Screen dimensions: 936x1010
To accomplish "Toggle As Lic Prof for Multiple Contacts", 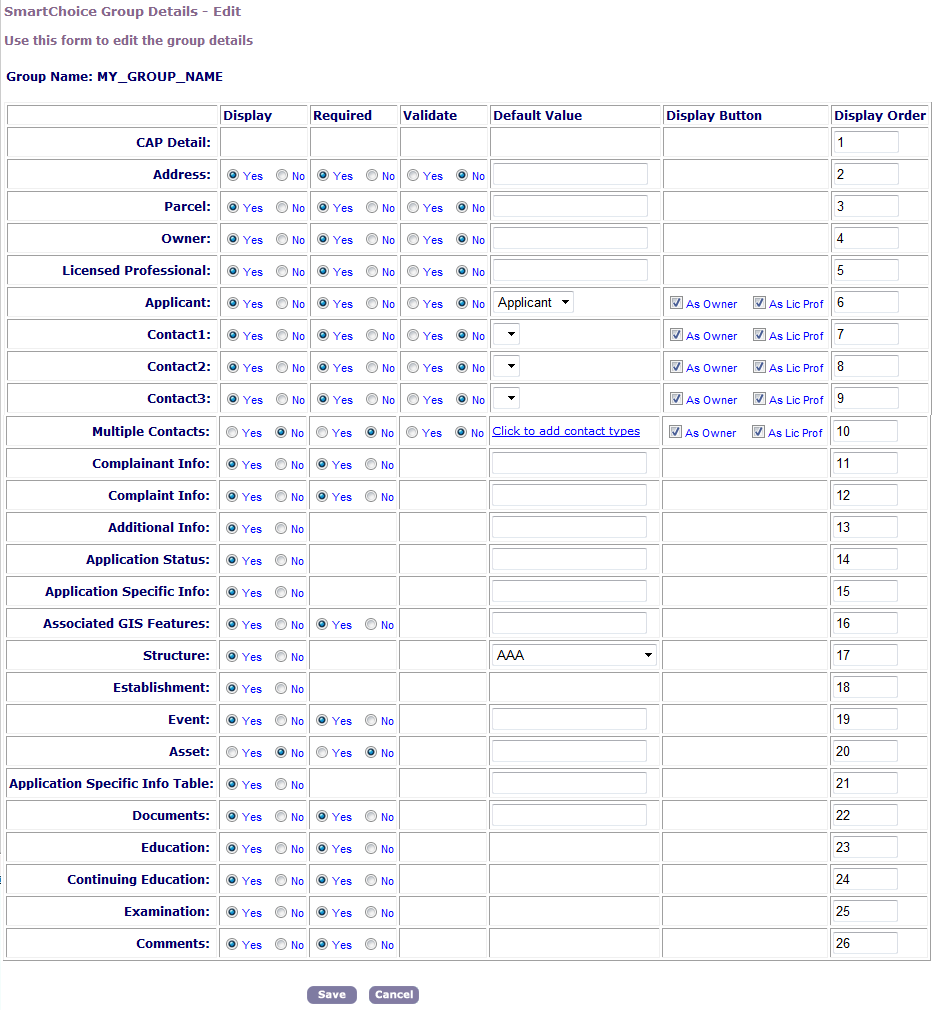I will tap(760, 433).
